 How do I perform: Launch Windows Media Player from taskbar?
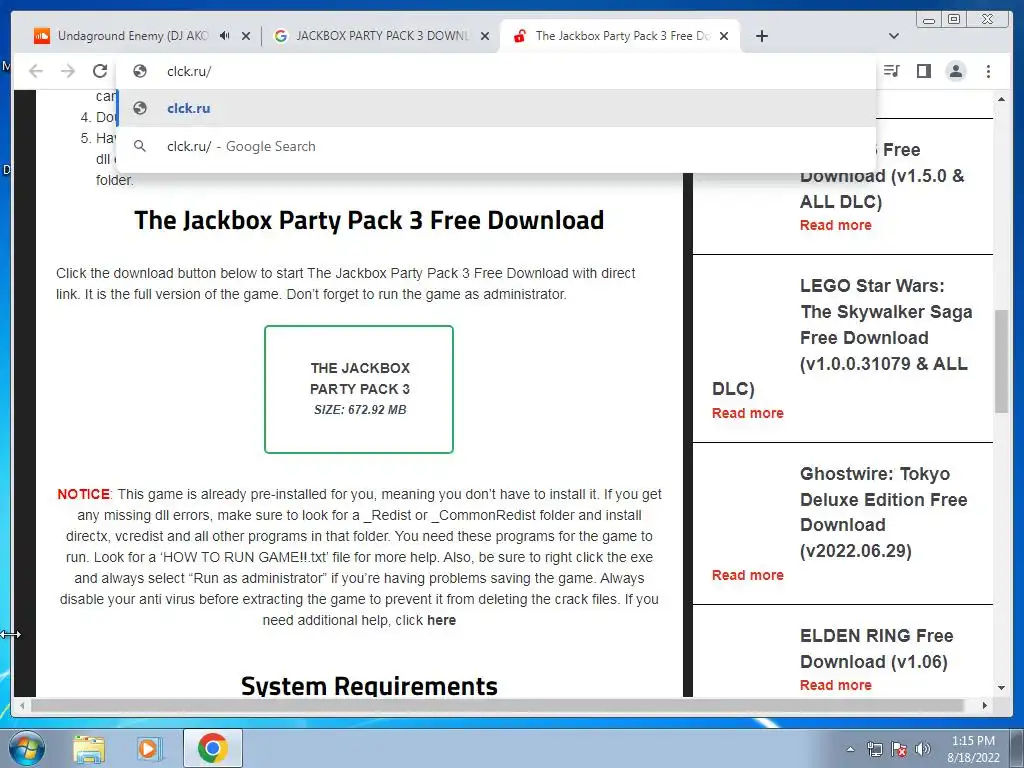coord(148,748)
